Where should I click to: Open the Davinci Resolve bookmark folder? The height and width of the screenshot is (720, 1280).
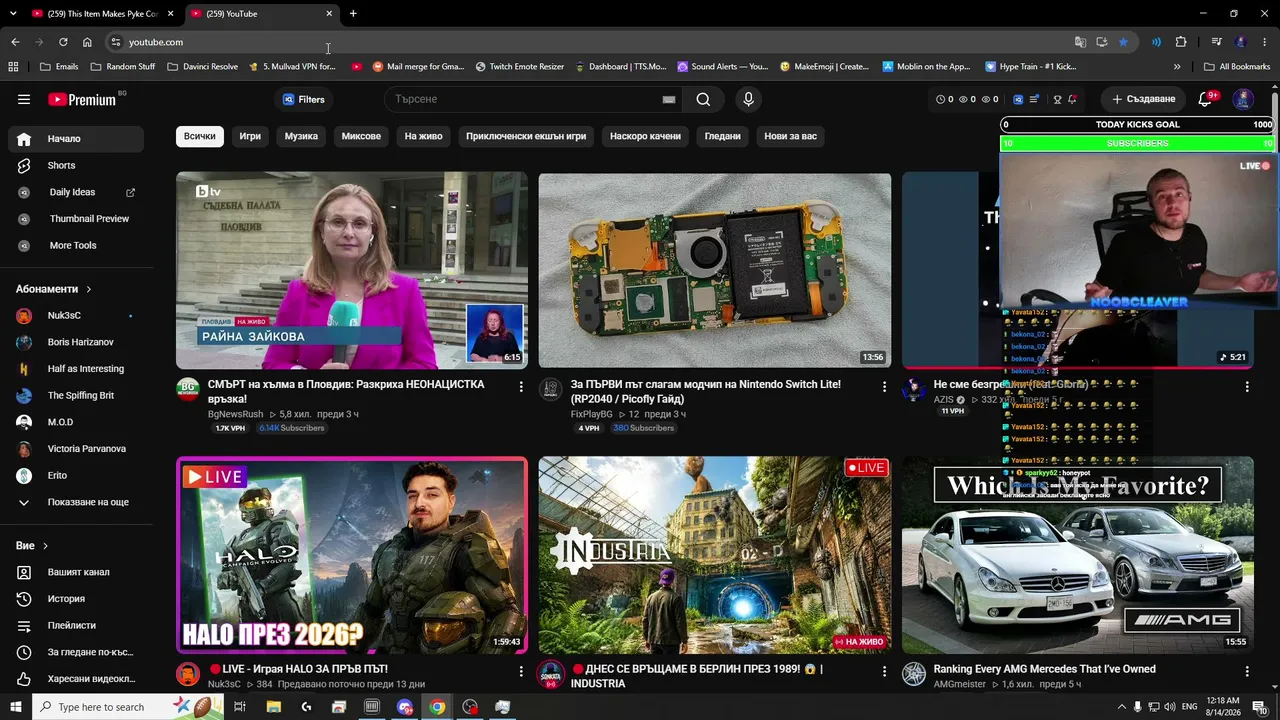tap(203, 66)
